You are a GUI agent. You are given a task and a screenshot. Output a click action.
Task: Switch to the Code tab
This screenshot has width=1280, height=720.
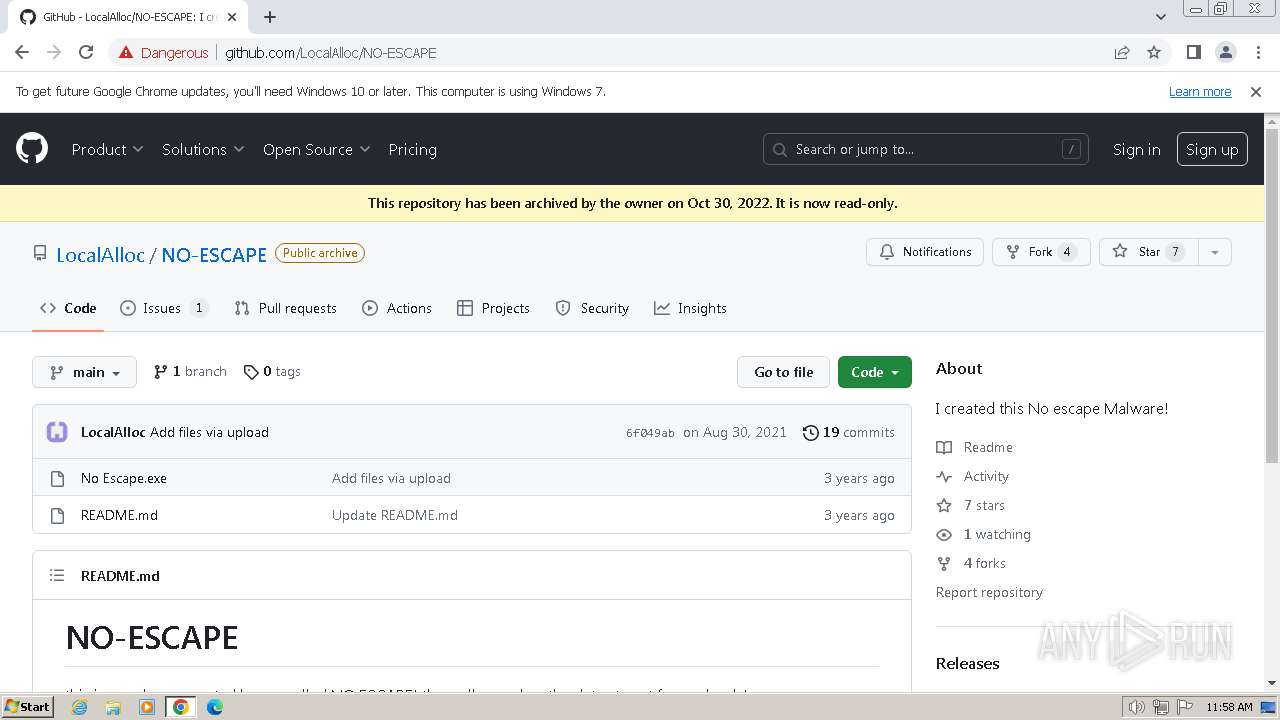pyautogui.click(x=68, y=308)
